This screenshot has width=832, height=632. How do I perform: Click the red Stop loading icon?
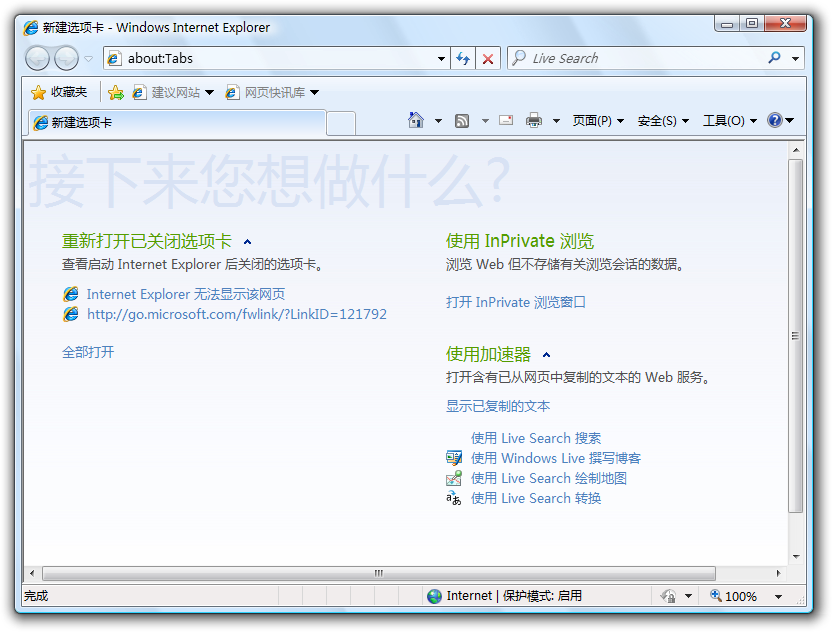click(488, 59)
